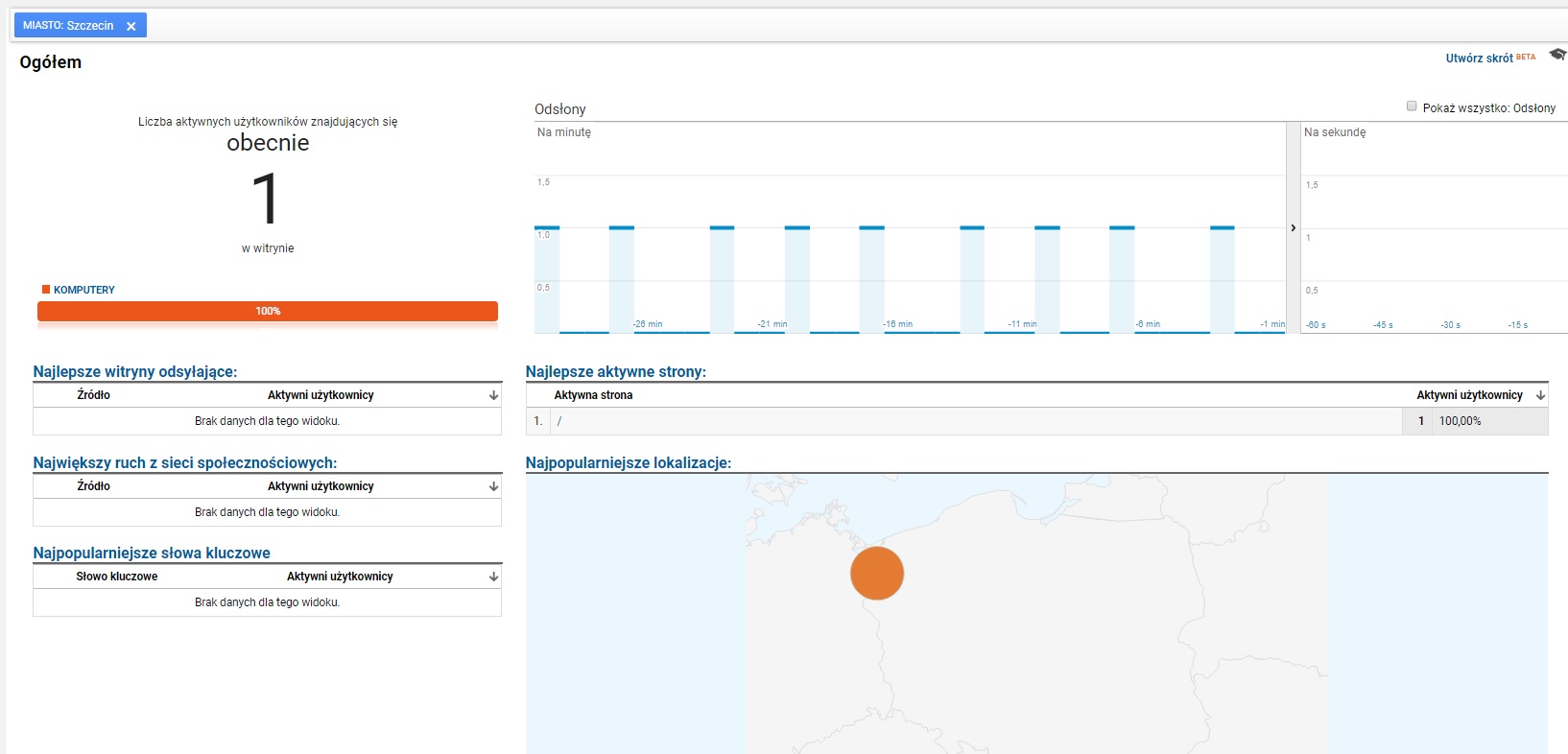
Task: Enable the Pokaż wszystko: Odsłony checkbox
Action: point(1412,106)
